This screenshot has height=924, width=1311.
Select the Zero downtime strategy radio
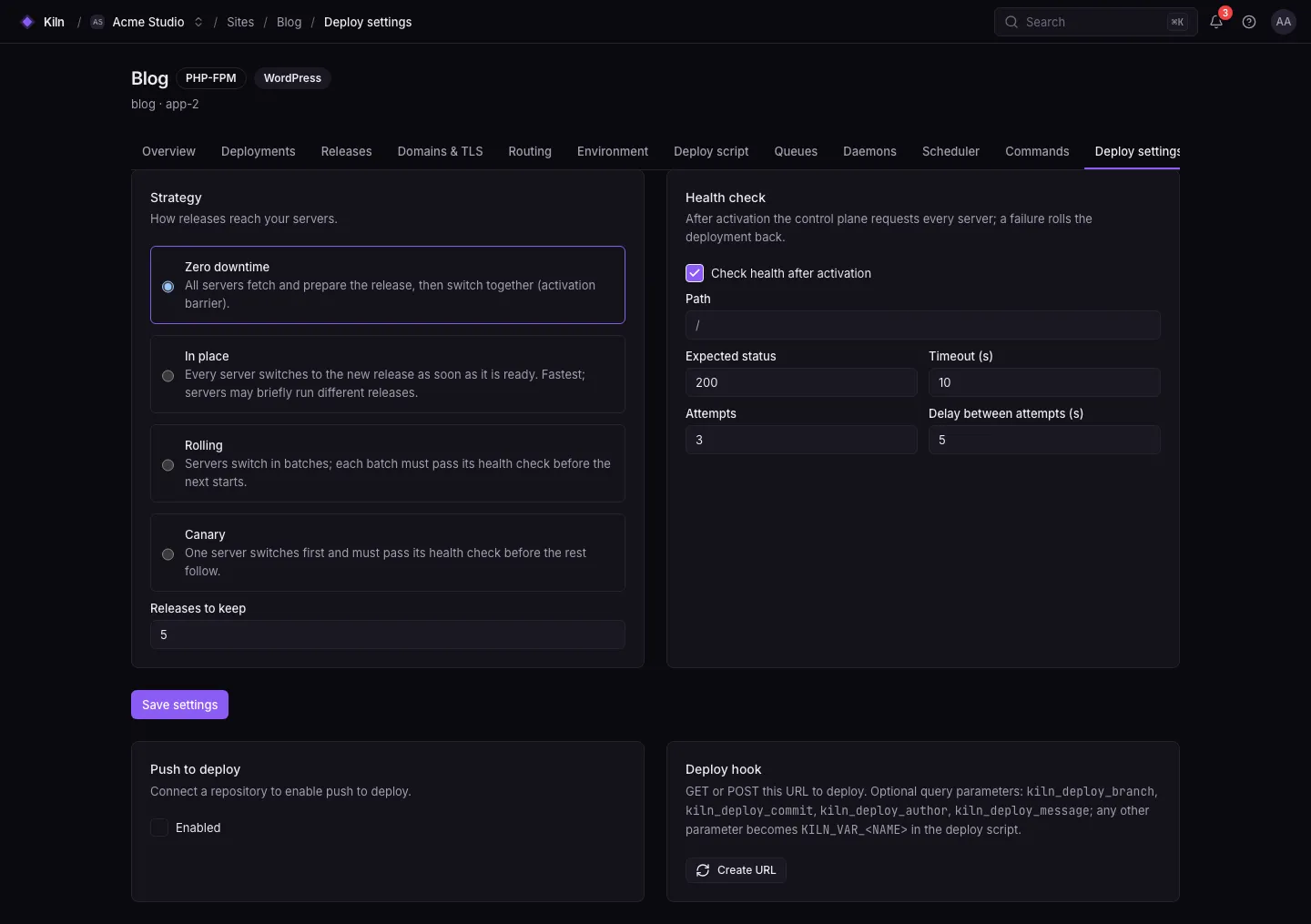[168, 287]
